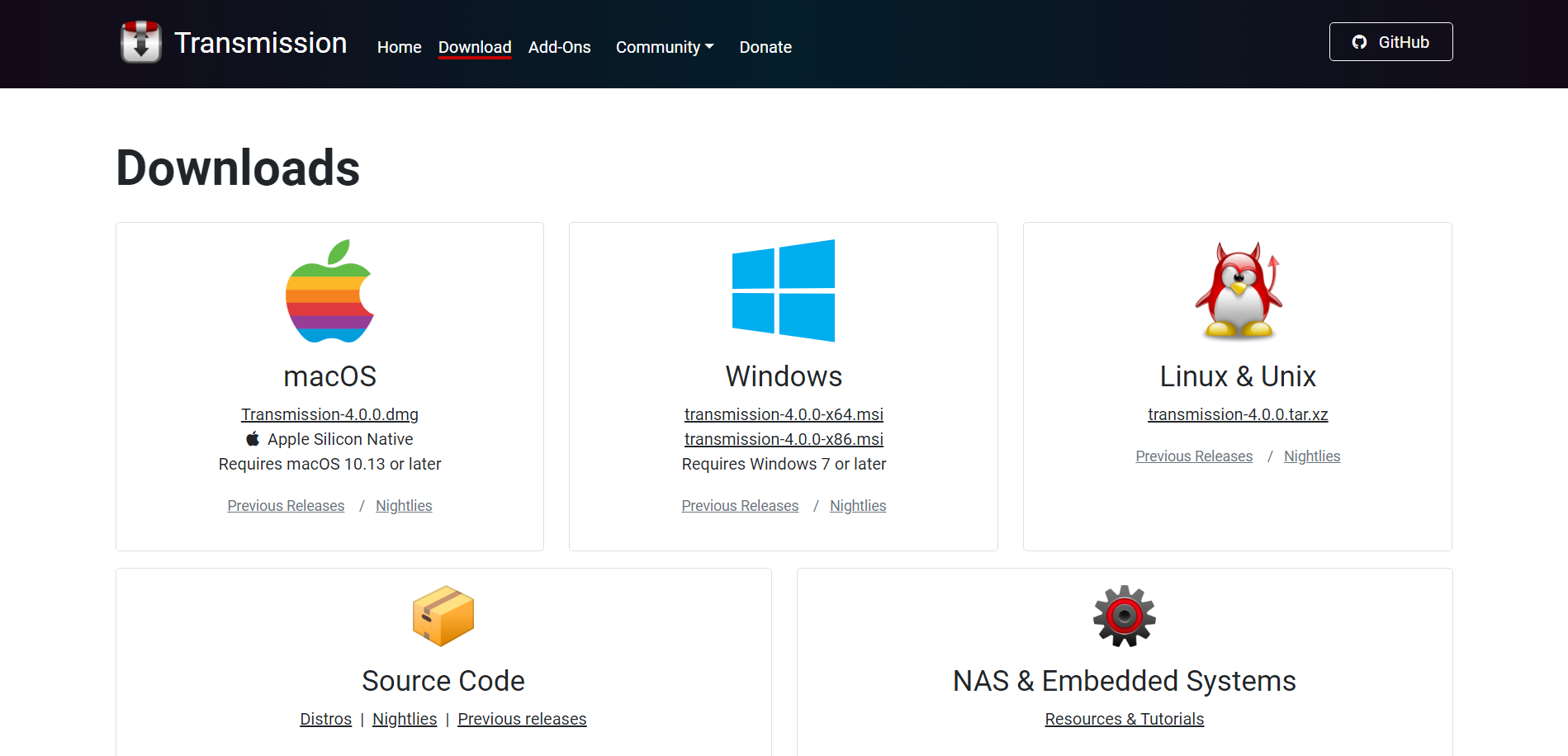Open Windows Nightlies link
The width and height of the screenshot is (1568, 756).
coord(858,506)
